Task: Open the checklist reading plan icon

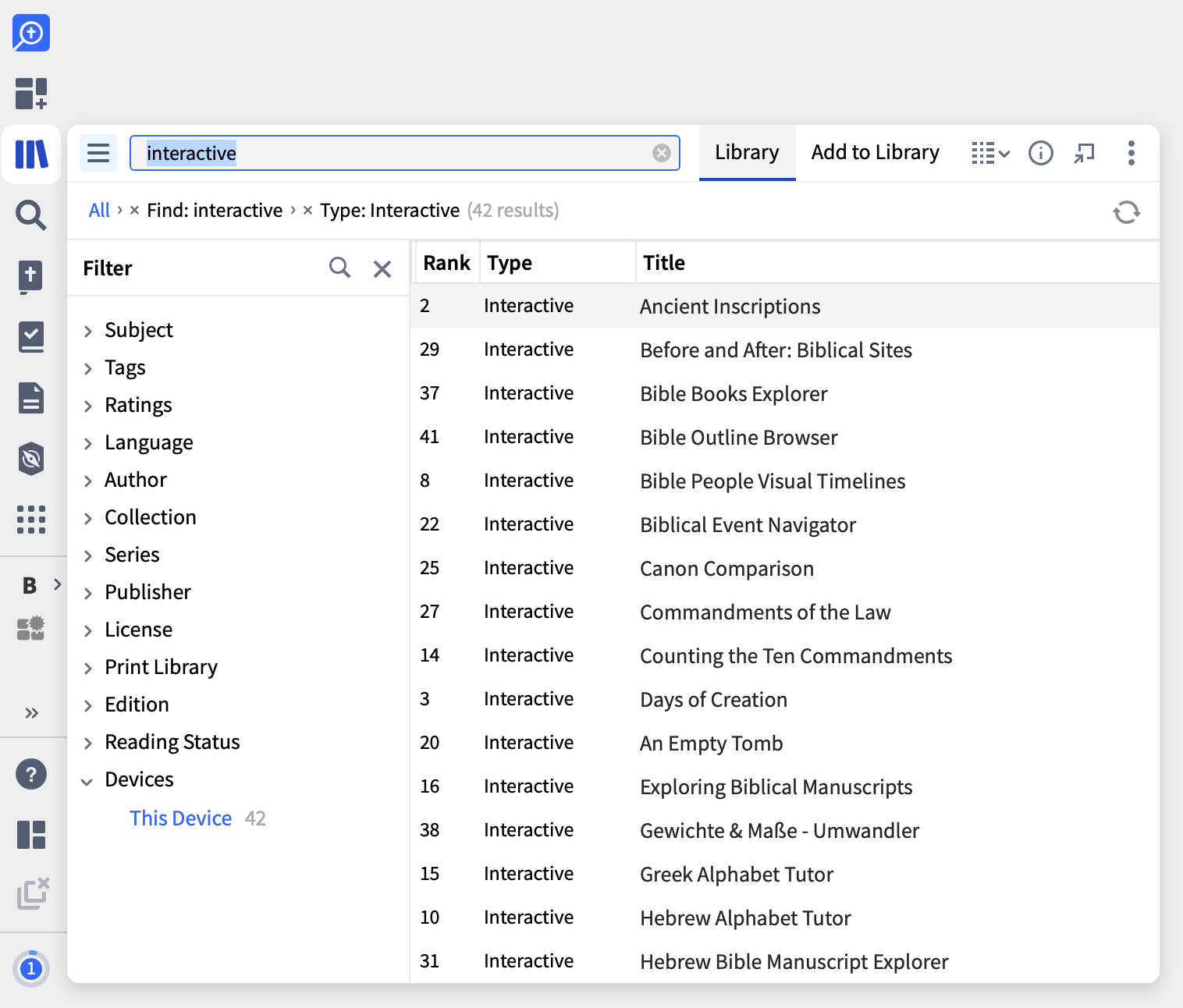Action: click(31, 337)
